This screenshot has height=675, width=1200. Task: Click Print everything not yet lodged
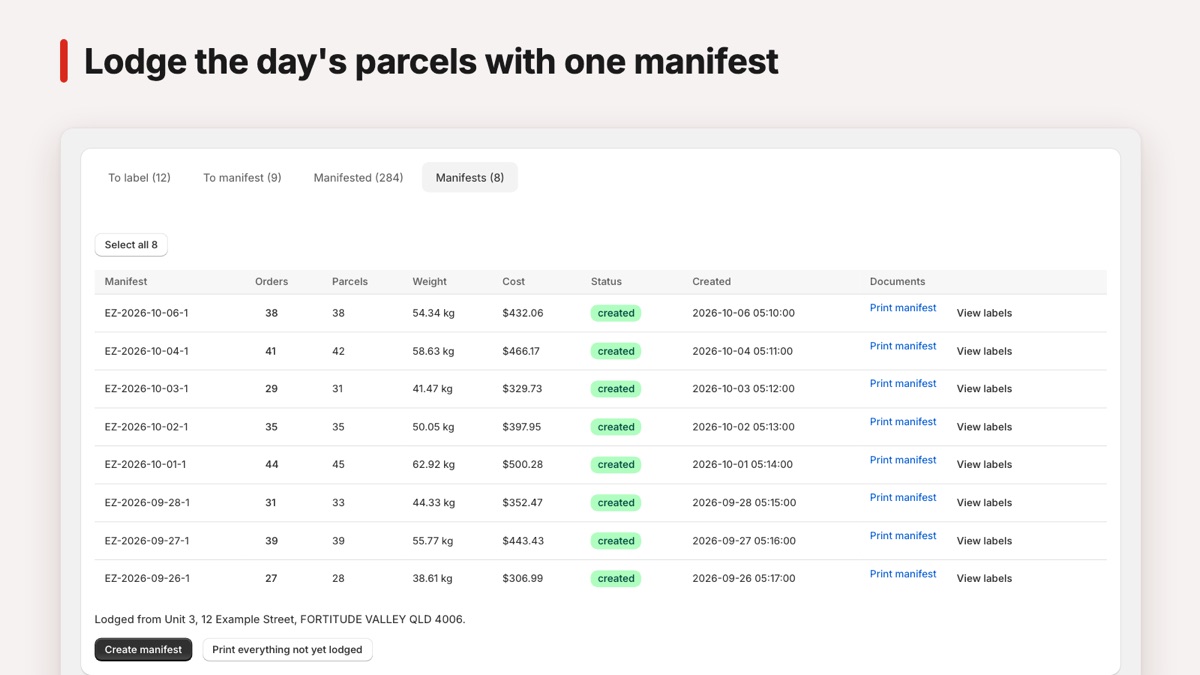(287, 650)
